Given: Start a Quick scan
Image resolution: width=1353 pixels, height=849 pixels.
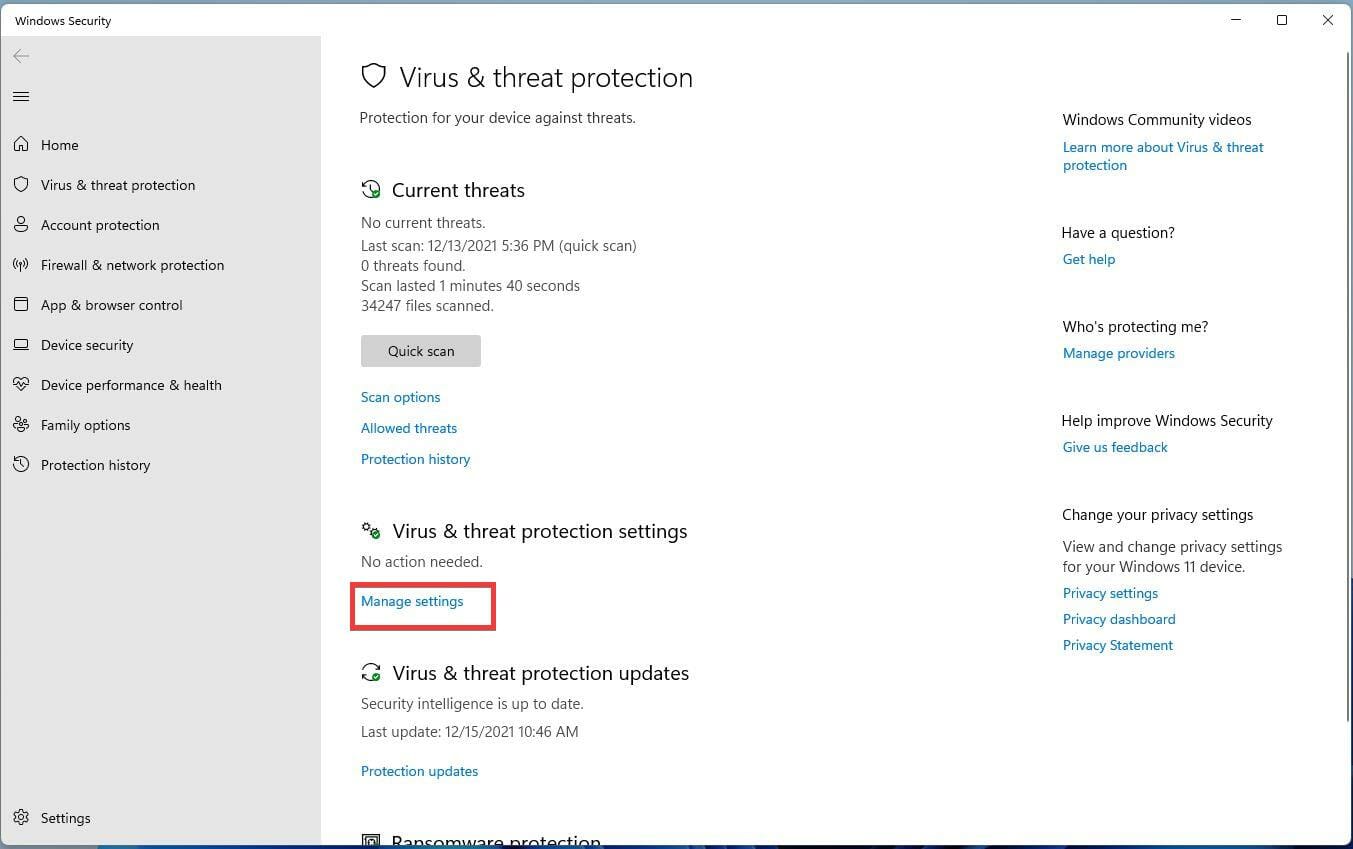Looking at the screenshot, I should 421,351.
